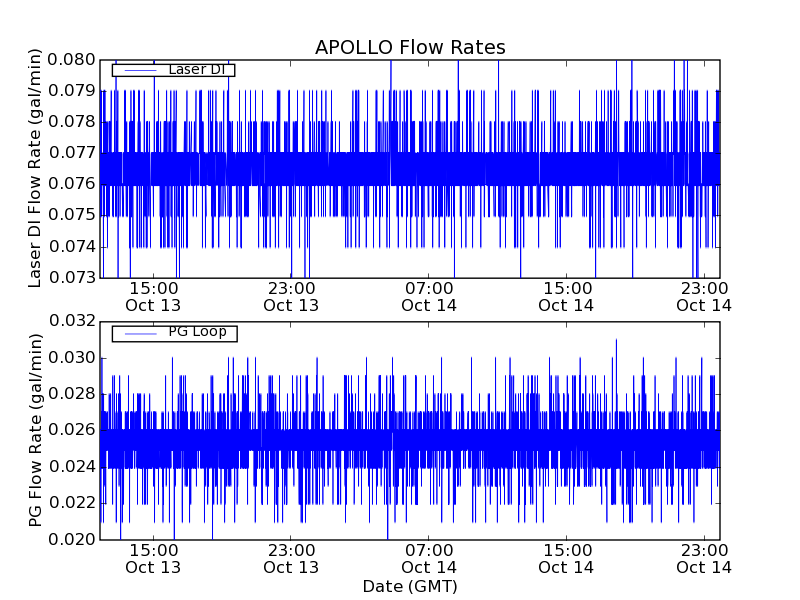The image size is (800, 600).
Task: Pick the 0.026 tick on the PG flow axis
Action: (71, 430)
